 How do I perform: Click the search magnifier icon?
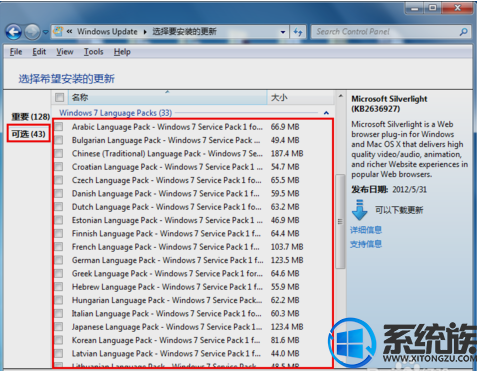pyautogui.click(x=463, y=32)
